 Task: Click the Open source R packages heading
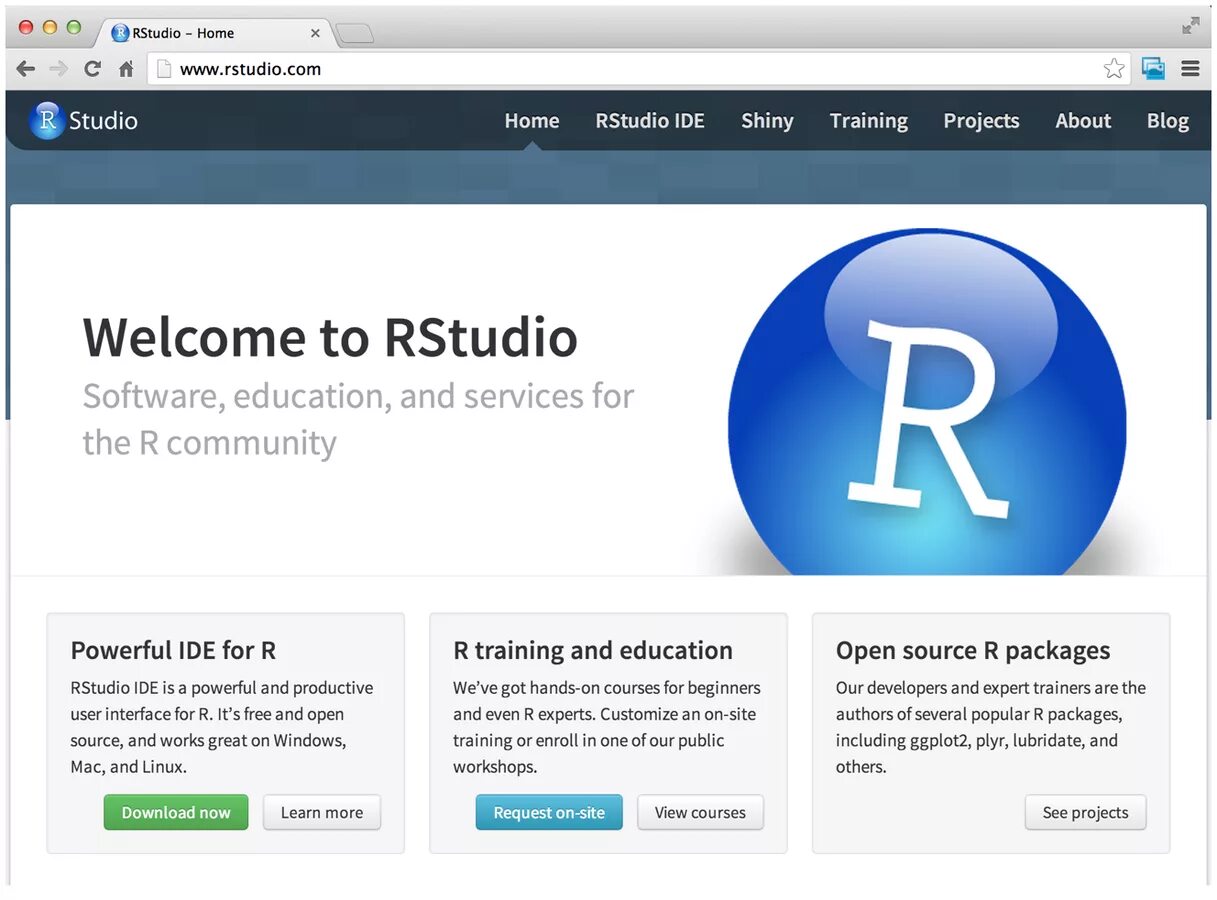973,650
